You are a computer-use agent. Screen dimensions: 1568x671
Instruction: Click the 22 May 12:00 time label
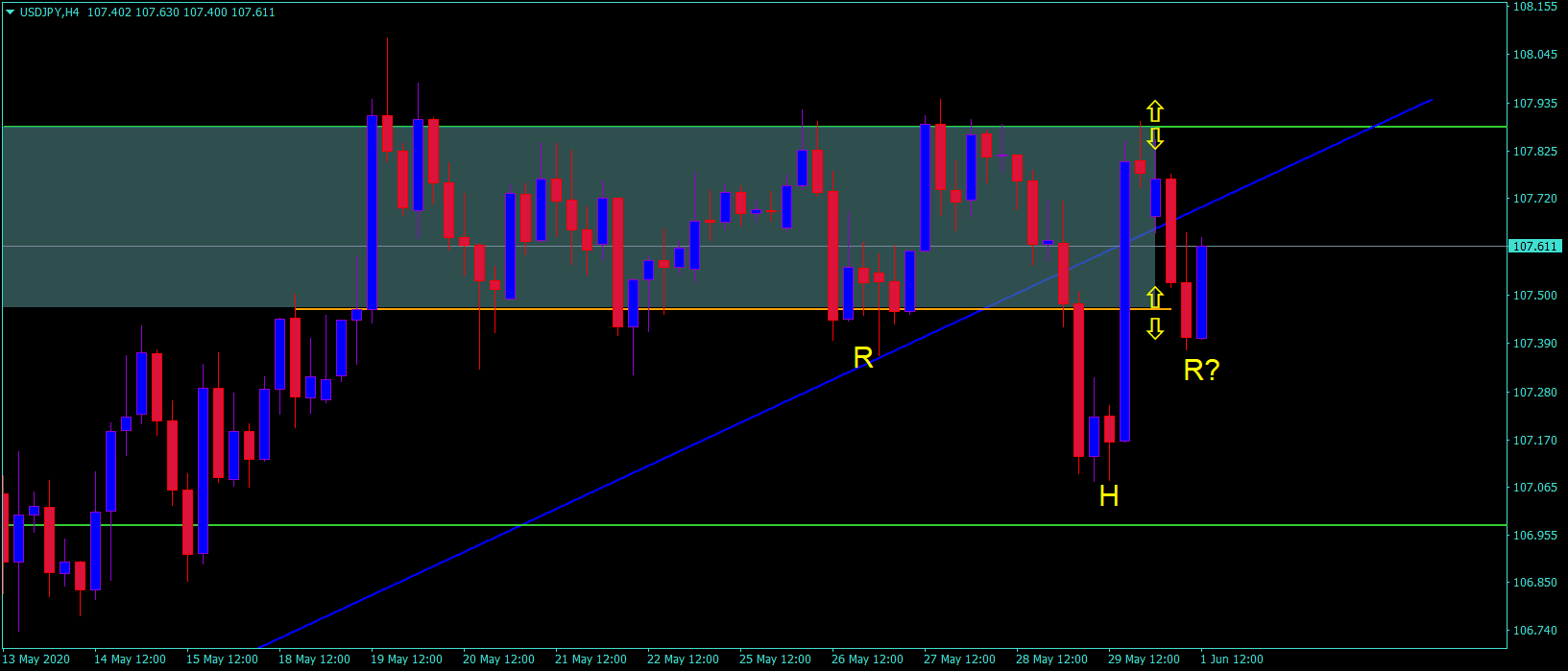[683, 659]
